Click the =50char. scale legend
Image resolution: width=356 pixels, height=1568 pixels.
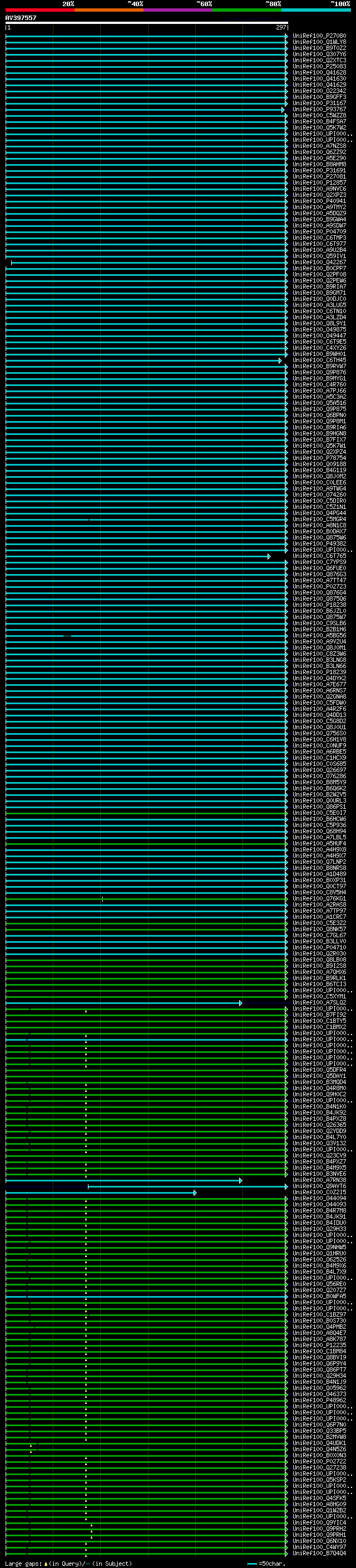tap(266, 1563)
